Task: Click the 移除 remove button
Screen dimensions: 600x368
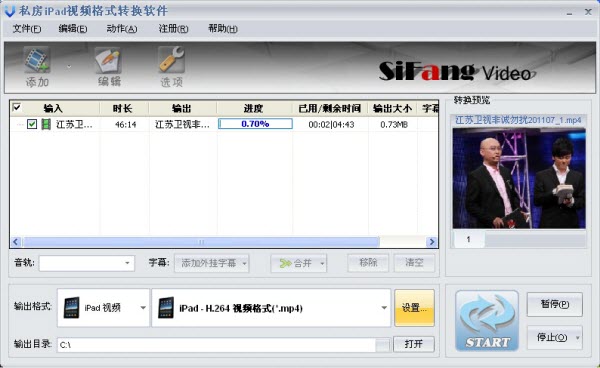Action: point(368,262)
